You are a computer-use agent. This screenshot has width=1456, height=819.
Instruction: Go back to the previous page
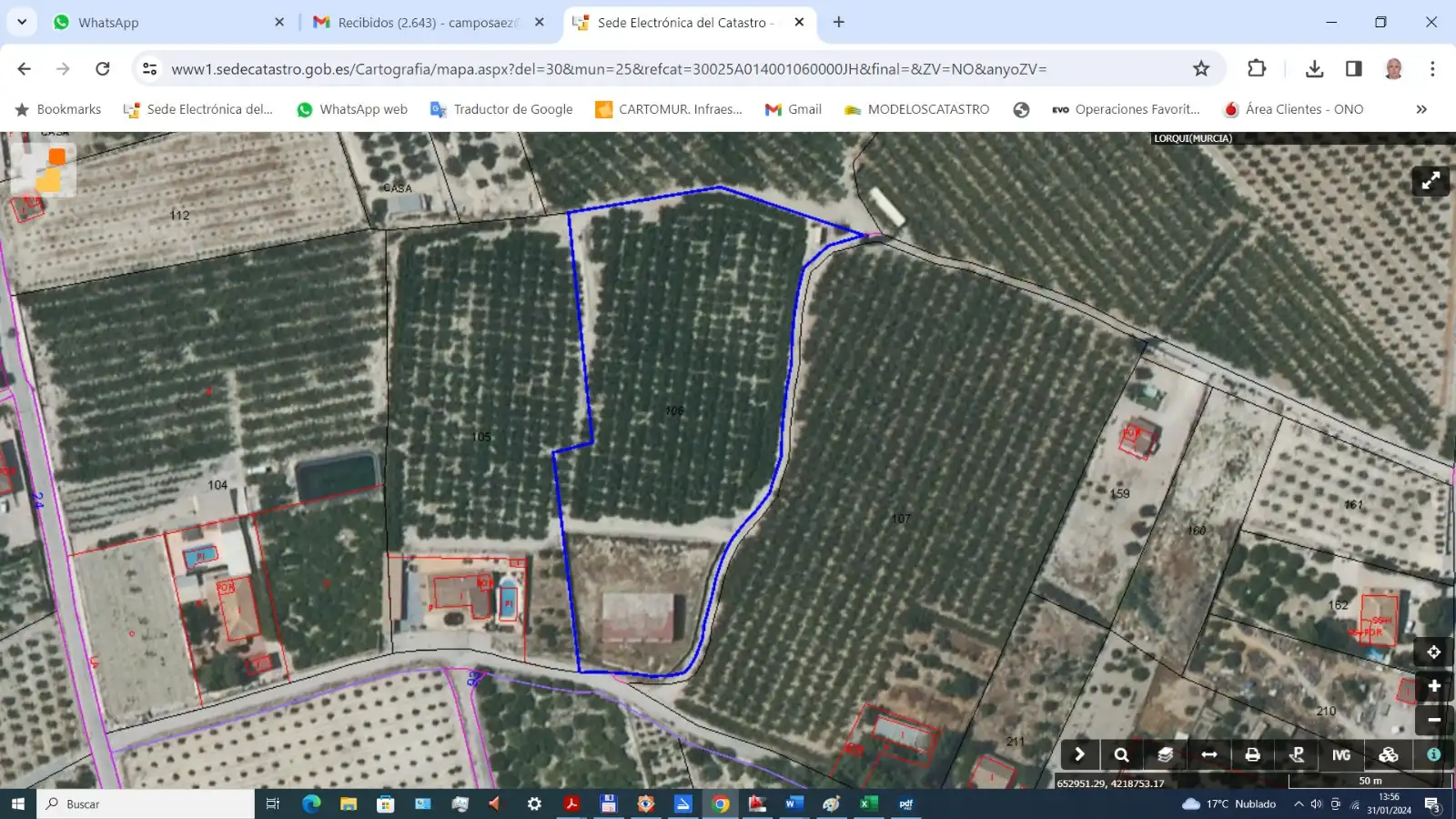[x=24, y=68]
